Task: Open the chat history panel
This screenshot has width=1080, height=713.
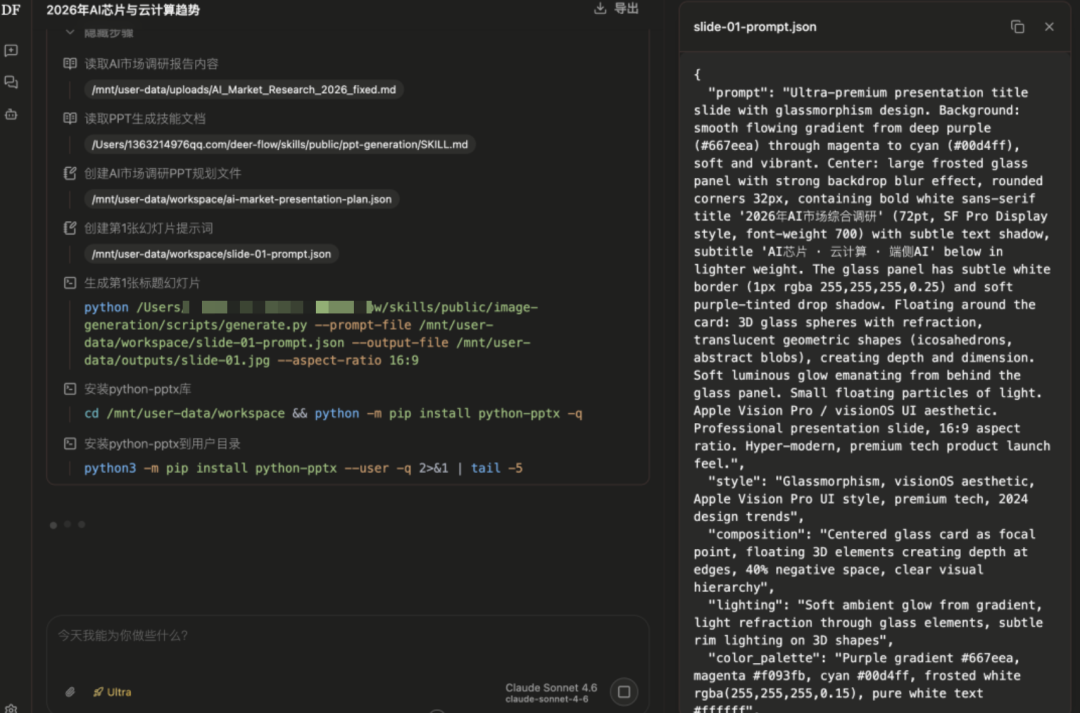Action: pos(13,82)
